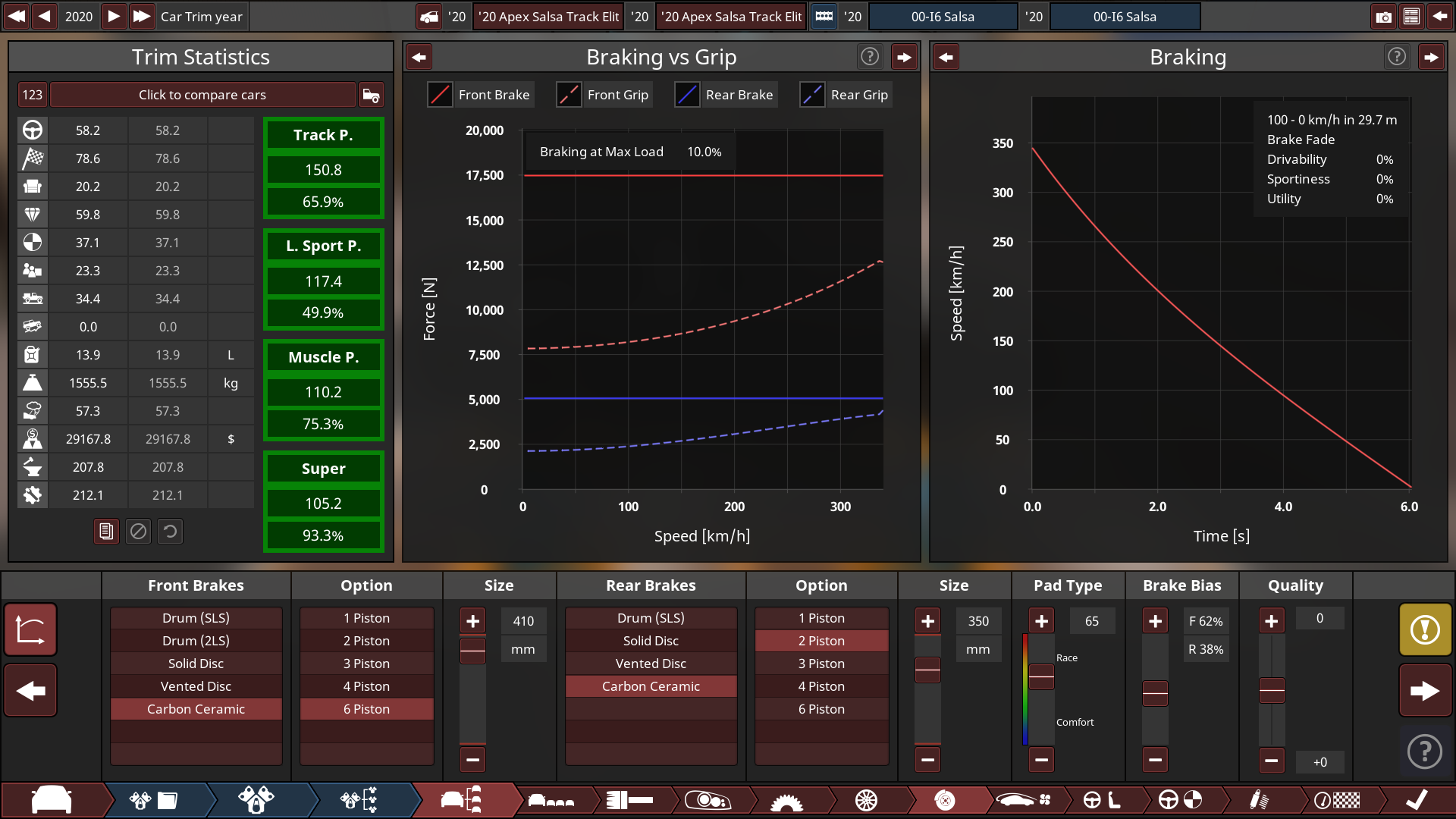Open the wheels and tires tab

pos(866,800)
